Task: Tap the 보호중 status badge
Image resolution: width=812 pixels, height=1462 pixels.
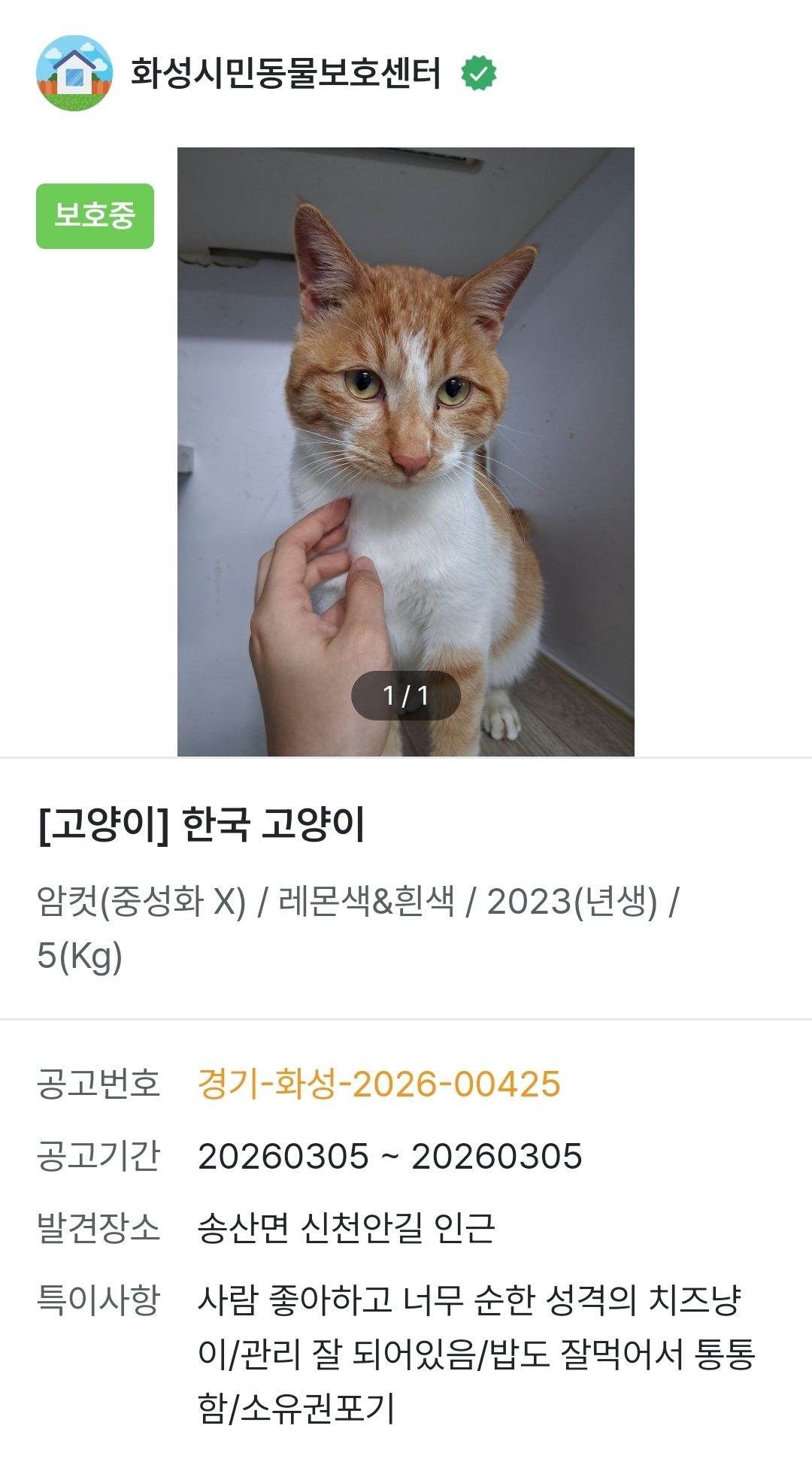Action: (x=95, y=216)
